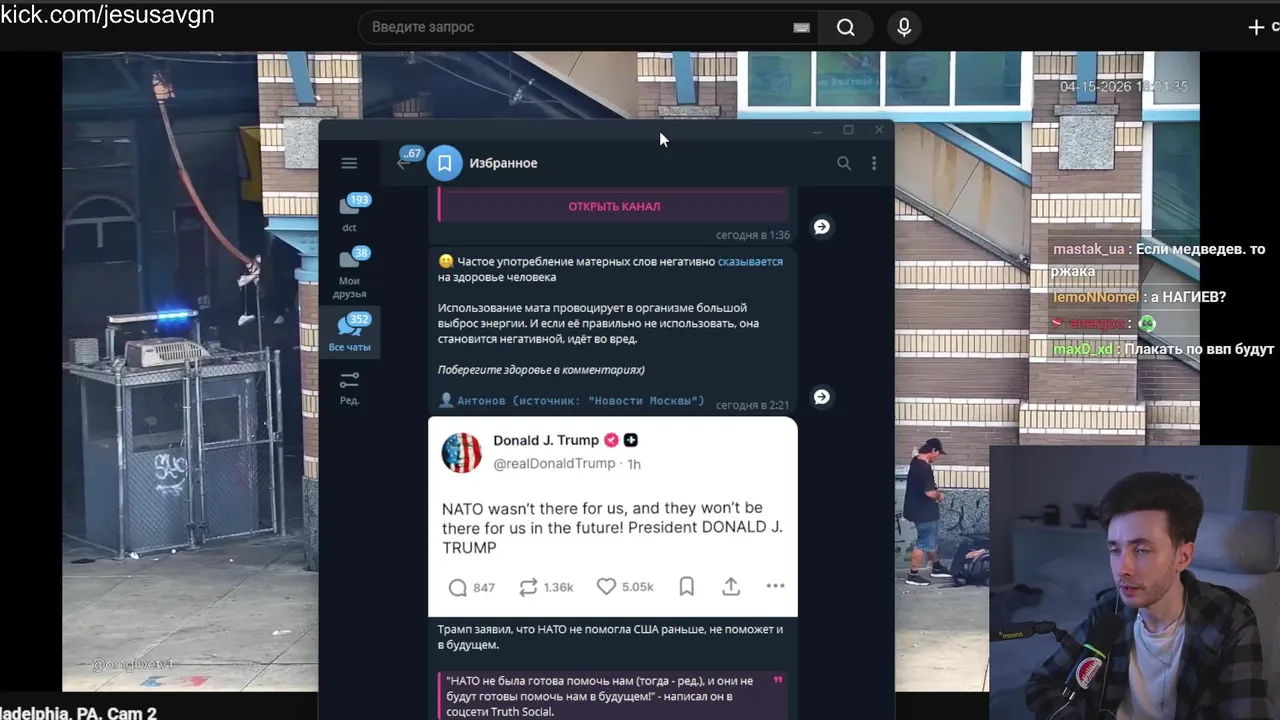The width and height of the screenshot is (1280, 720).
Task: Click the streamer webcam overlay
Action: click(x=1135, y=582)
